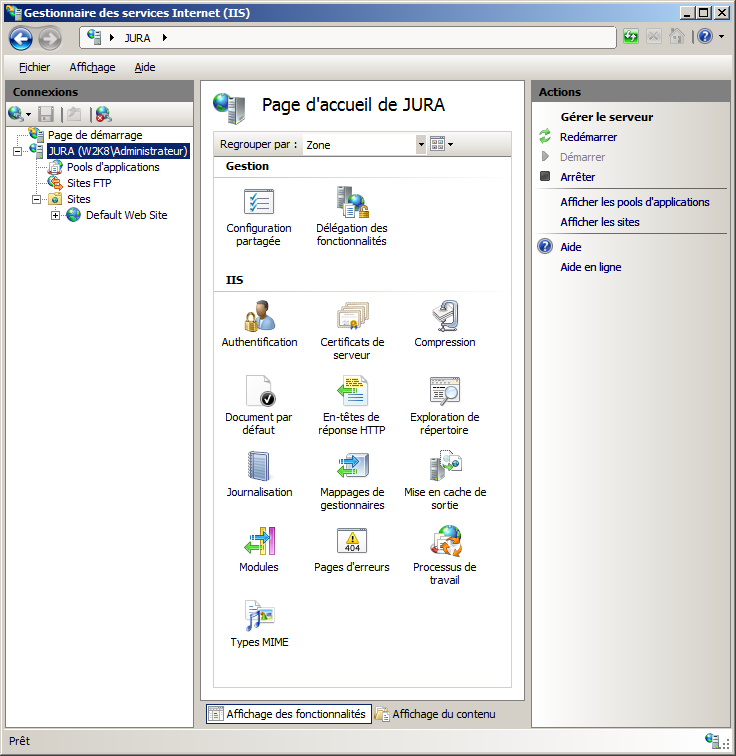The image size is (736, 756).
Task: Open the Affichage menu
Action: coord(92,67)
